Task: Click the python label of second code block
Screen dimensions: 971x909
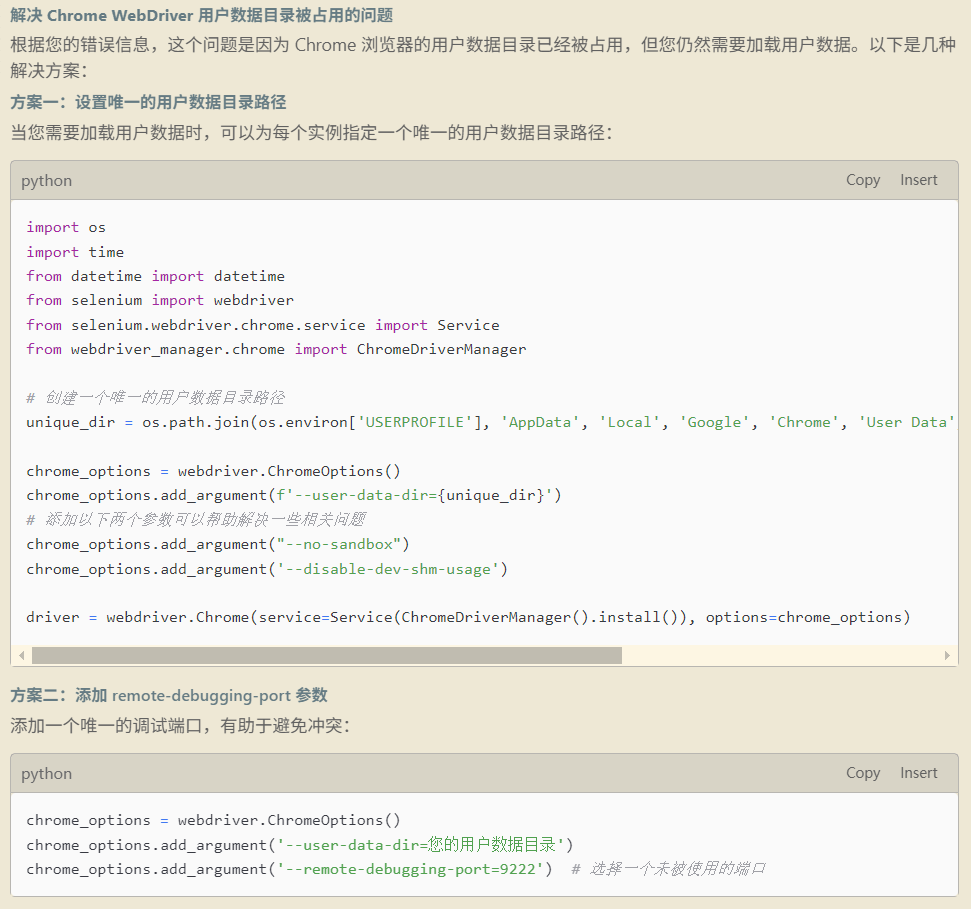Action: coord(47,774)
